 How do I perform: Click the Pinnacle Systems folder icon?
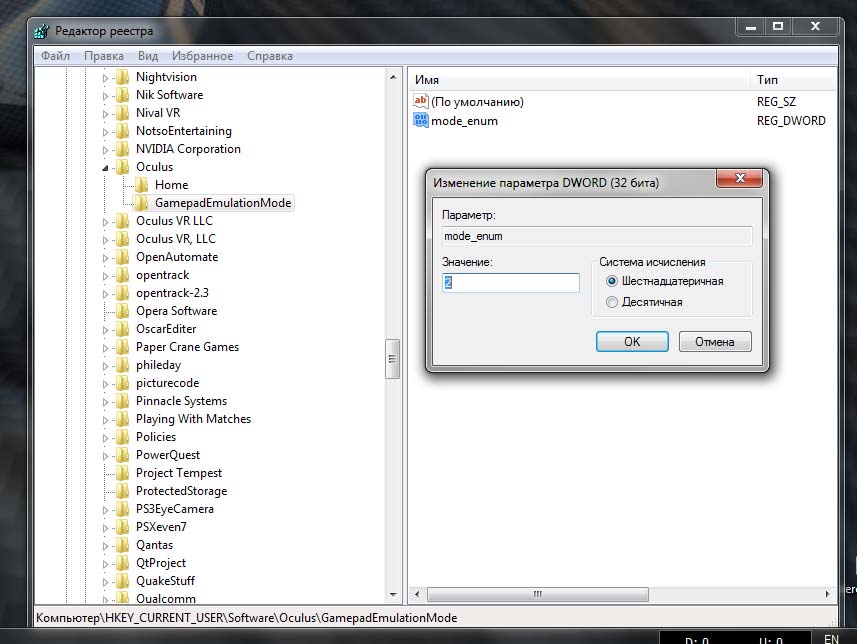(124, 401)
